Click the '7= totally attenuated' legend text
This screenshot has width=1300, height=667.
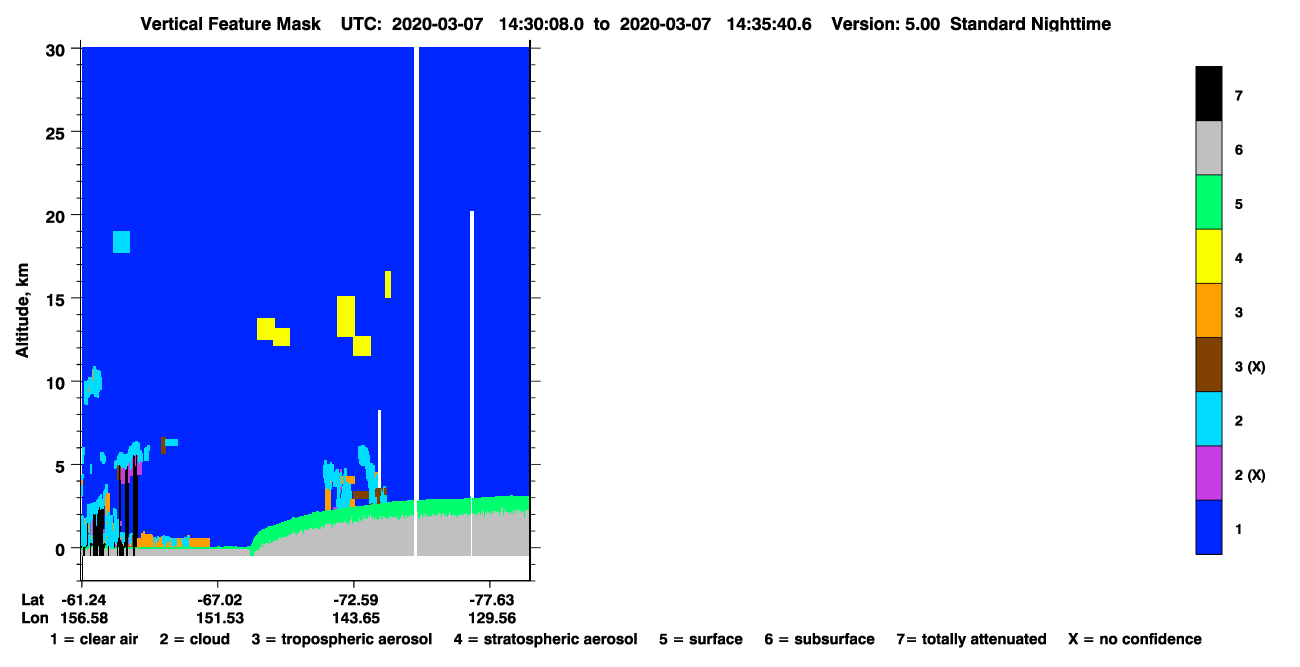[x=971, y=639]
